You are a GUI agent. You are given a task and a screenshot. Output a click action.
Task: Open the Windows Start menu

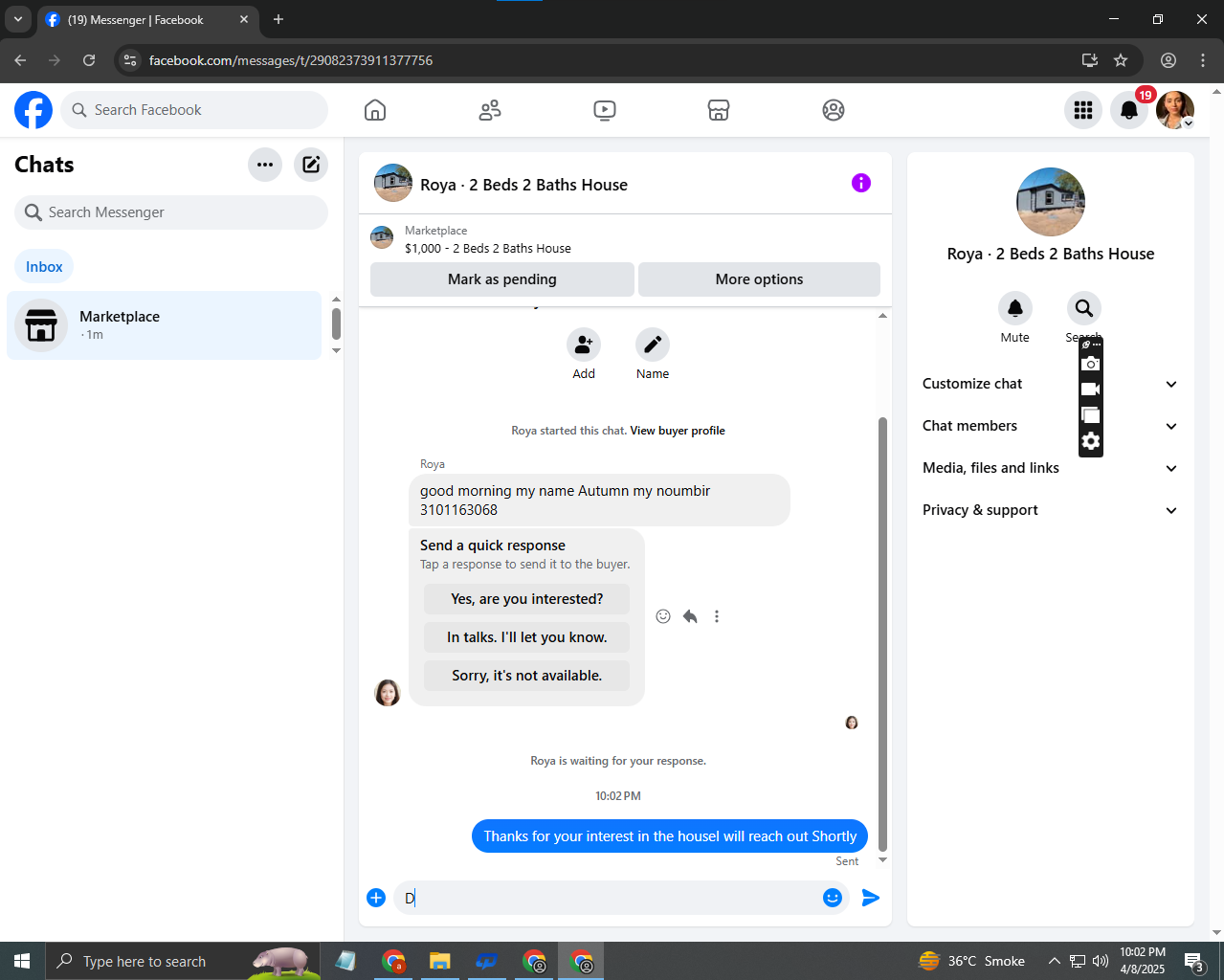click(22, 961)
